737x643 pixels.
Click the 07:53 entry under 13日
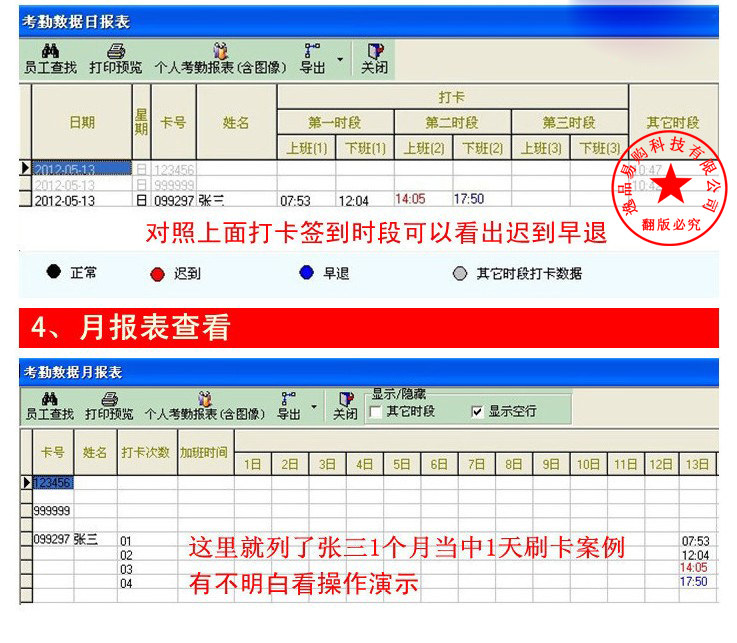coord(696,541)
